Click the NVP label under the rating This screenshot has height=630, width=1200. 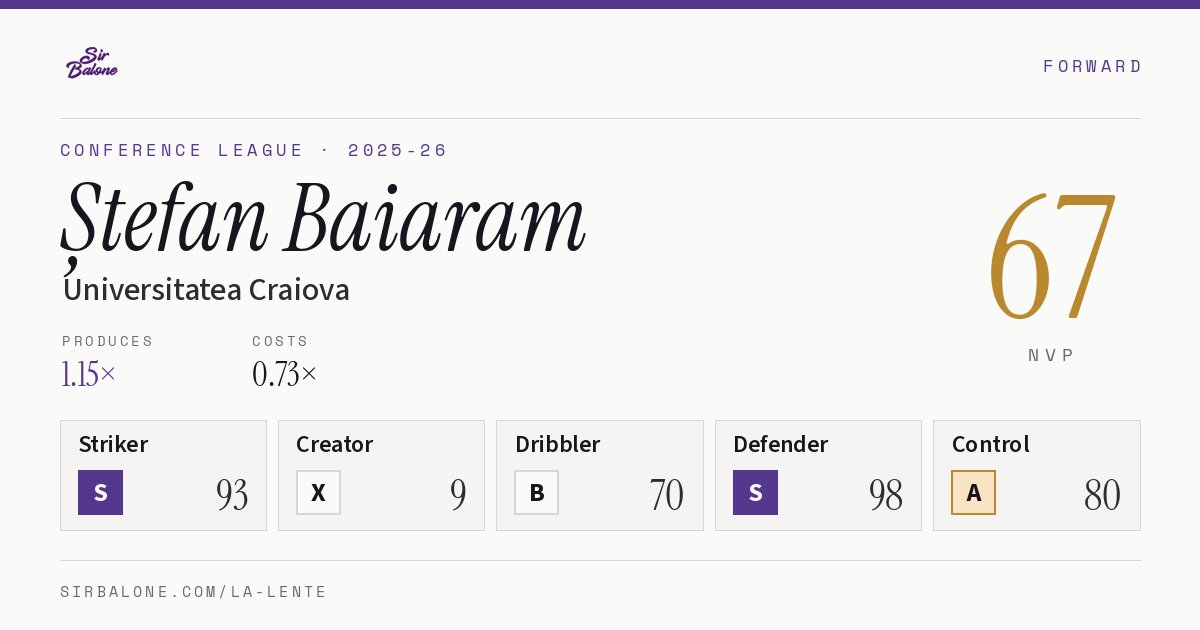[x=1051, y=355]
